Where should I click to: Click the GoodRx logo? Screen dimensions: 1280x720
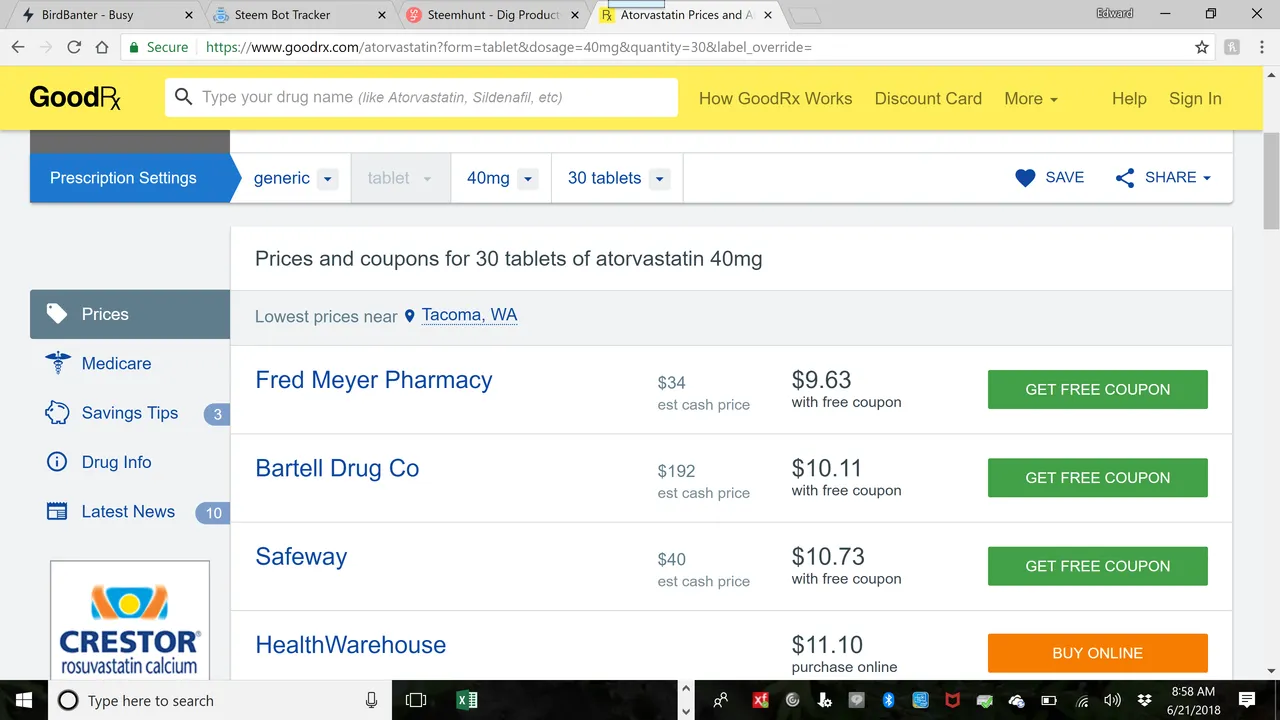click(75, 98)
